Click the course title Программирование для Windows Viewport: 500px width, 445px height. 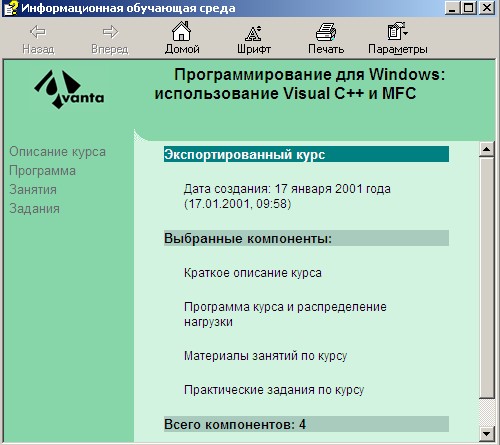point(300,84)
